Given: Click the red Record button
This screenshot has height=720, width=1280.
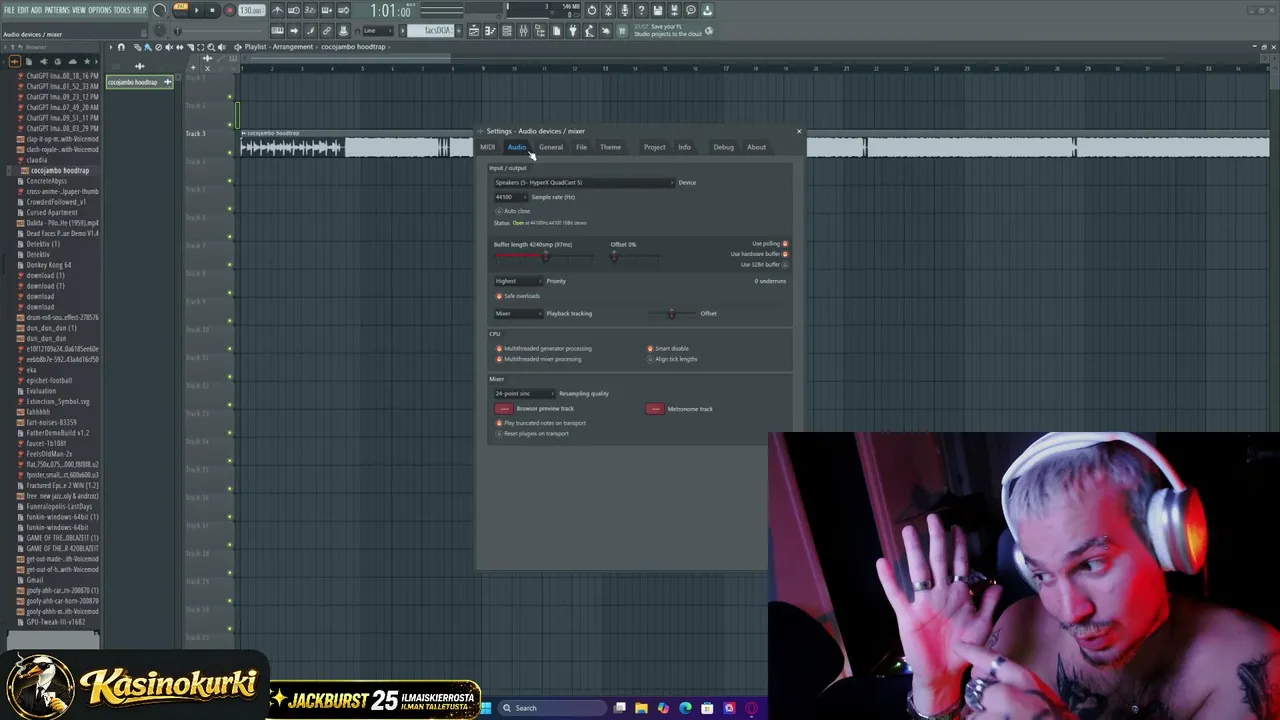Looking at the screenshot, I should [229, 10].
